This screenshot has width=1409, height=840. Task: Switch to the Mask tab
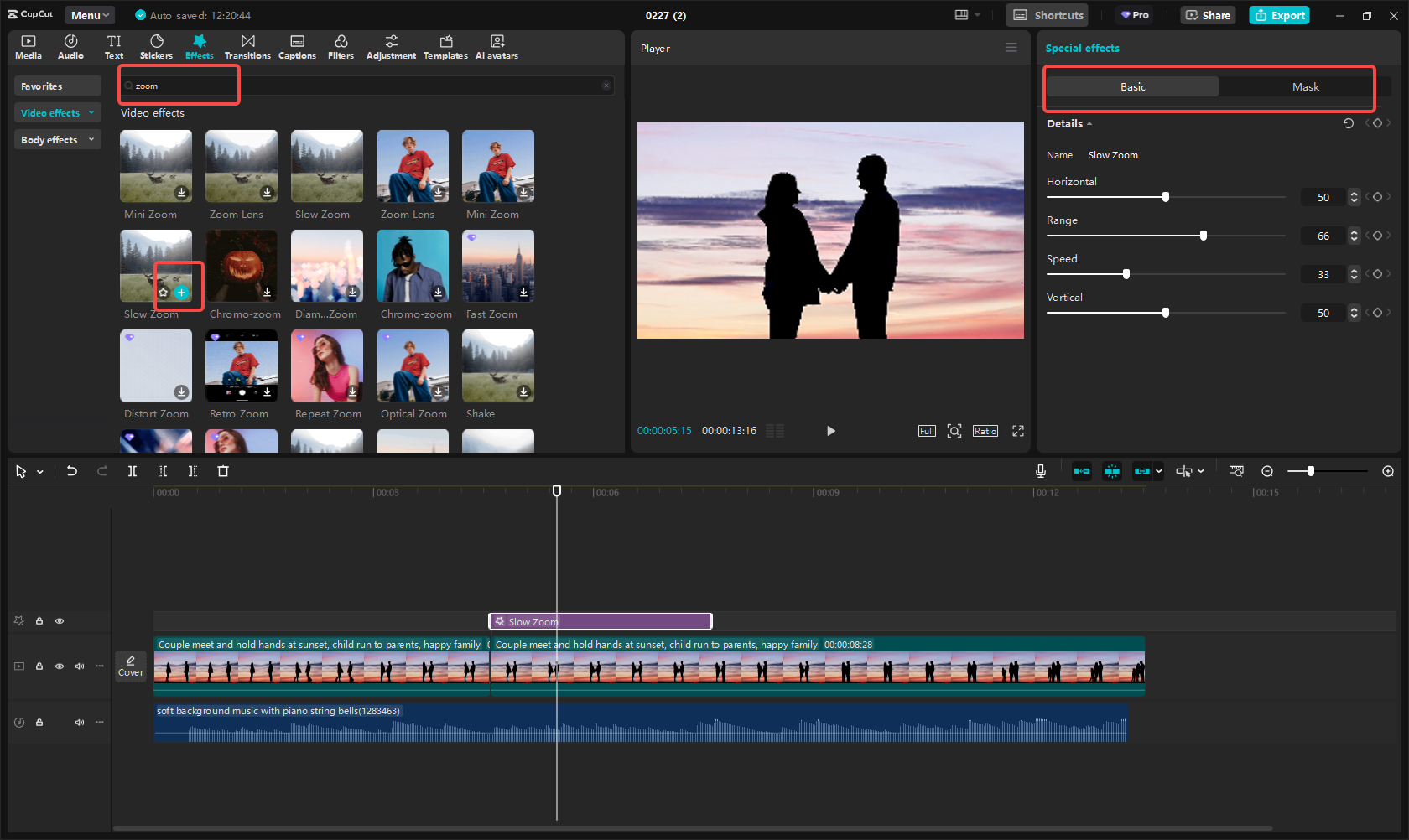1305,86
